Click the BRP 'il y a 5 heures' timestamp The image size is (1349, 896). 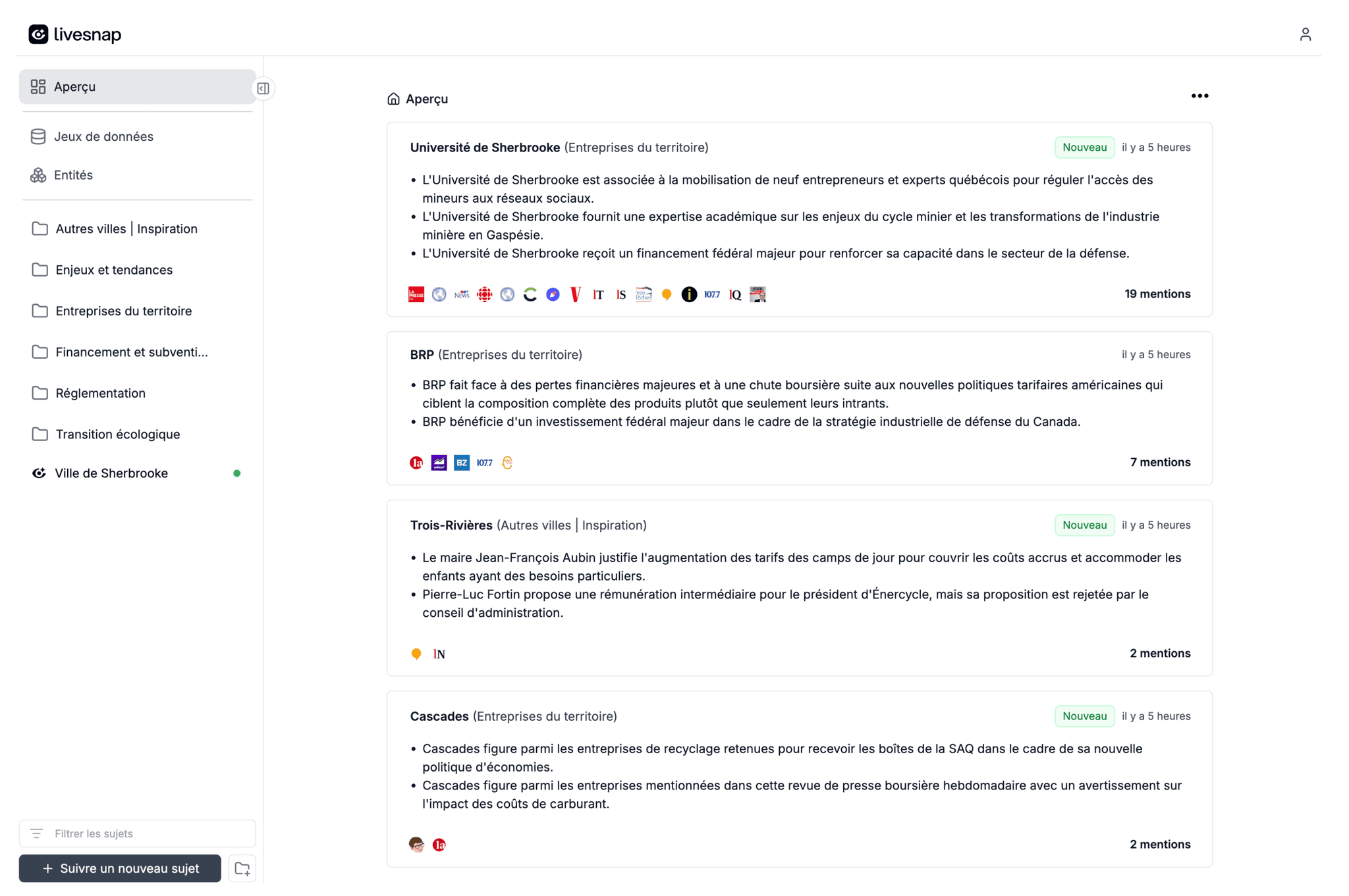(x=1156, y=355)
